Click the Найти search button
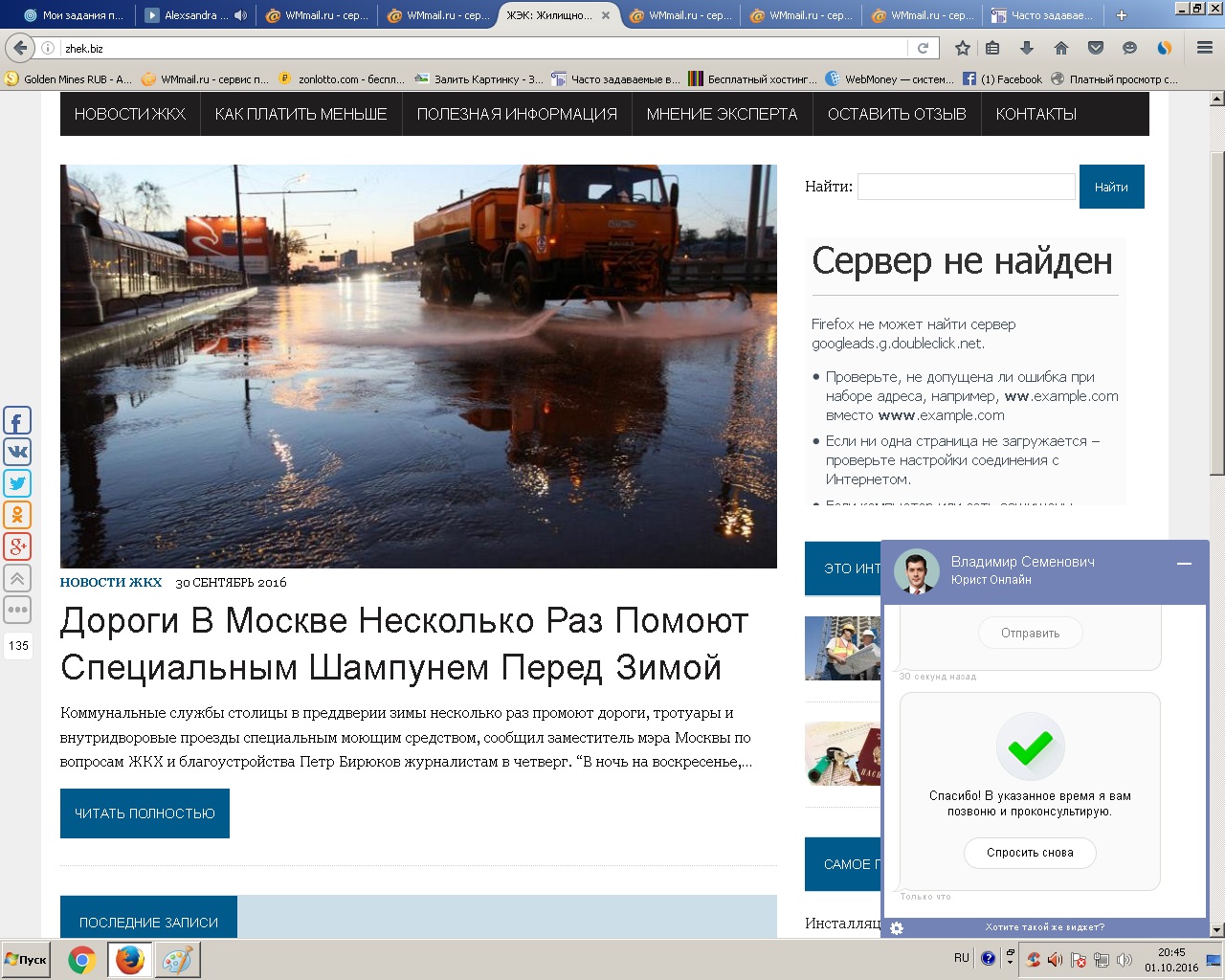1225x980 pixels. point(1111,187)
